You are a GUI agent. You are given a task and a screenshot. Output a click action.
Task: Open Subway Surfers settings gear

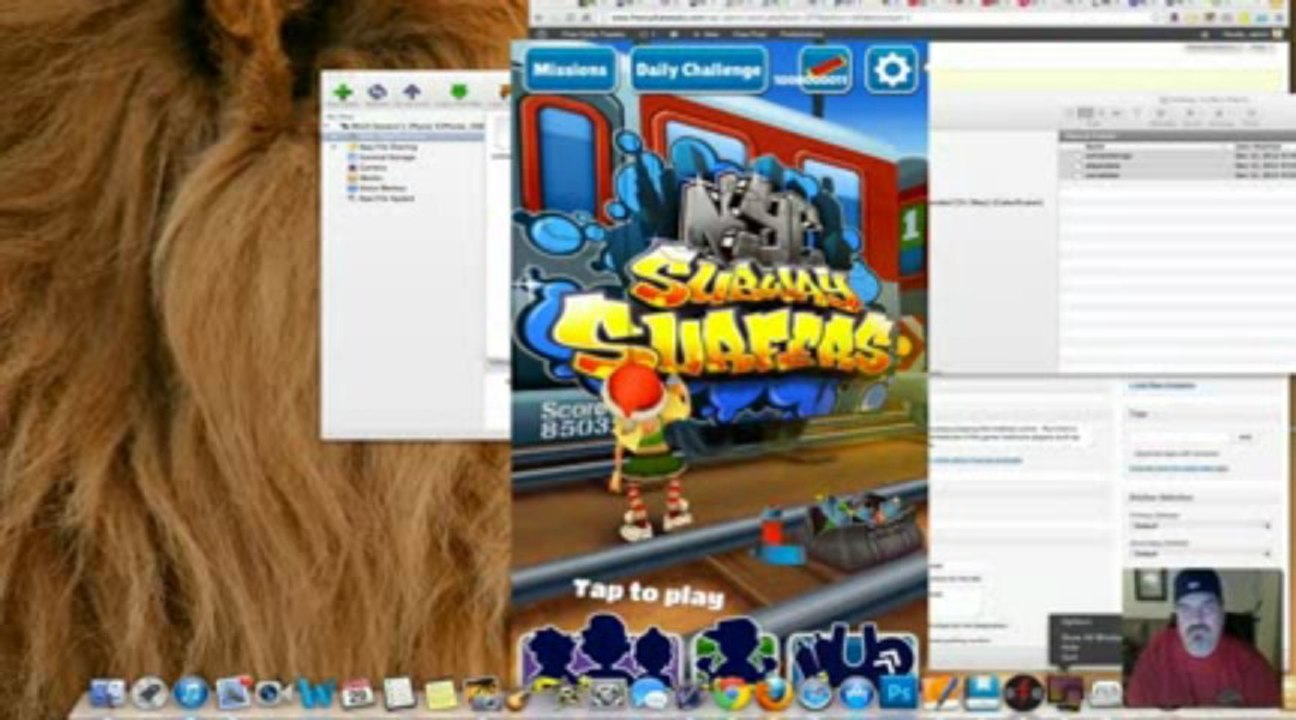coord(891,70)
